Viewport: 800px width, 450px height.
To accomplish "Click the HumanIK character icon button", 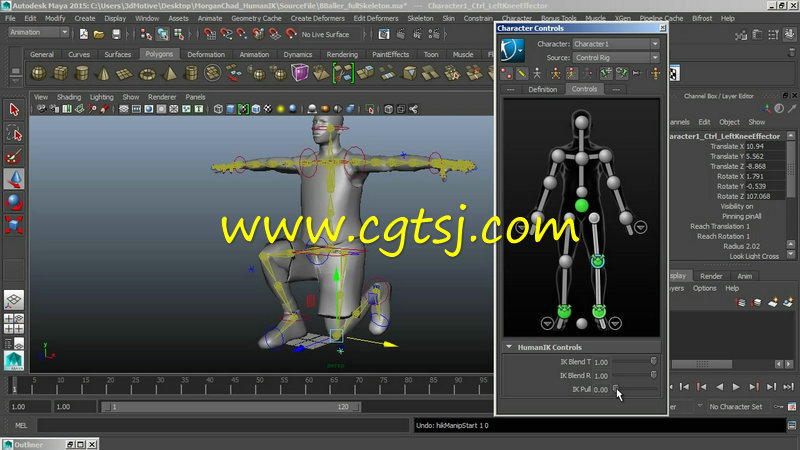I will (512, 50).
